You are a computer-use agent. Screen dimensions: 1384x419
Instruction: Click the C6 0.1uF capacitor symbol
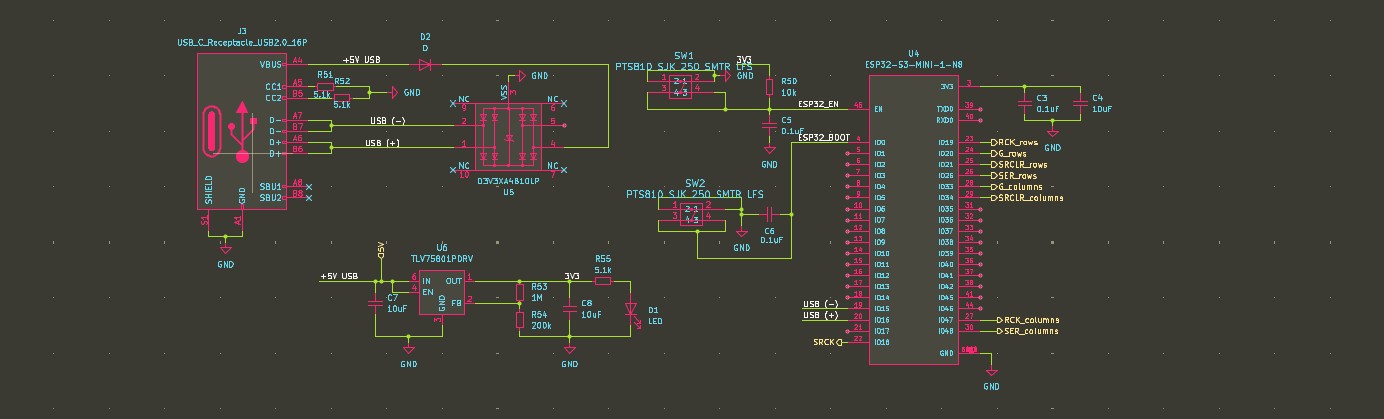pos(769,214)
